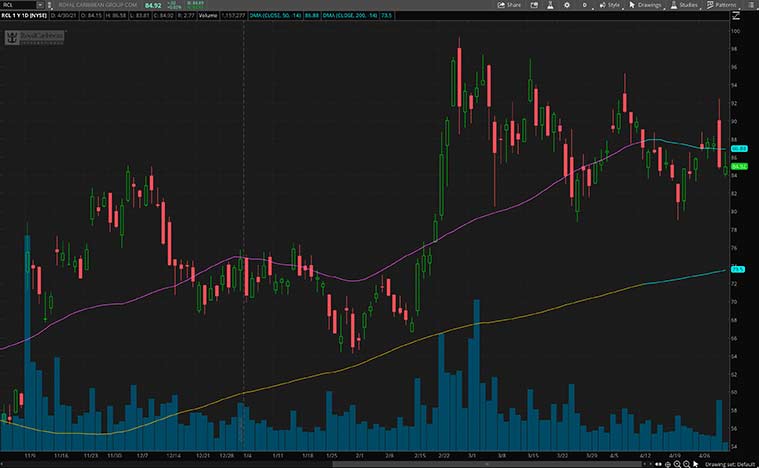The image size is (759, 468).
Task: Click the Share button in top toolbar
Action: 510,5
